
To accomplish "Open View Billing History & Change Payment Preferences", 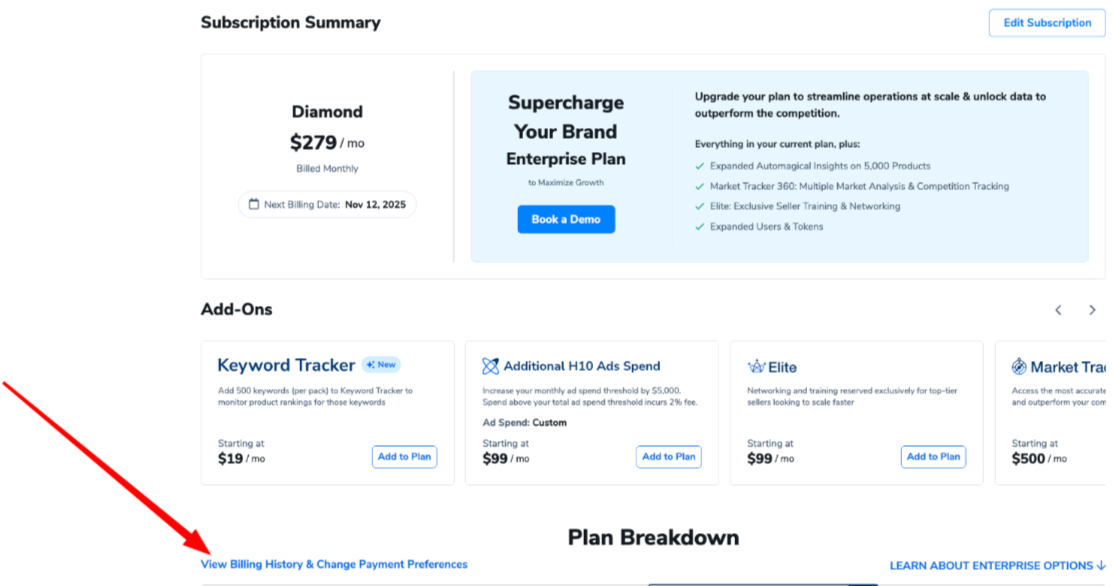I will tap(334, 565).
